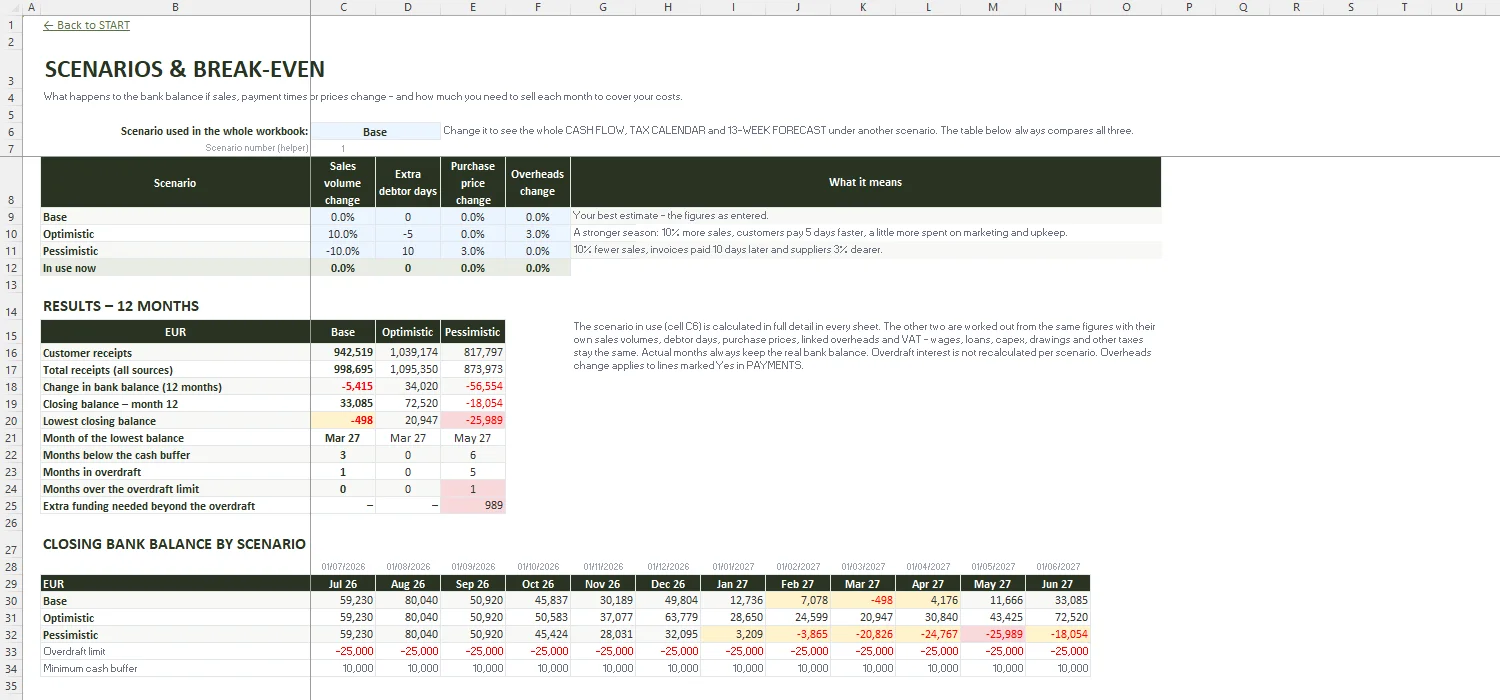Click Base change in bank balance -5,415
This screenshot has height=700, width=1500.
pyautogui.click(x=343, y=387)
